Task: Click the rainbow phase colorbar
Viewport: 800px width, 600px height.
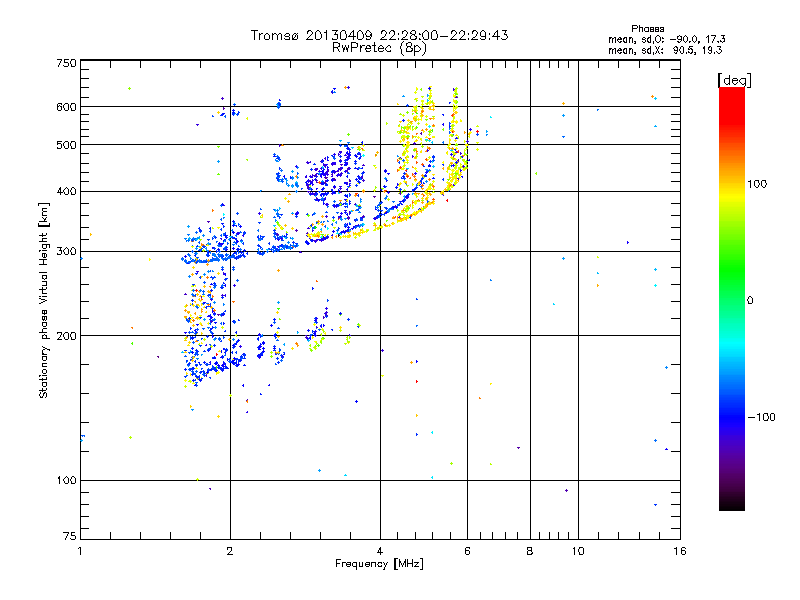Action: point(732,298)
